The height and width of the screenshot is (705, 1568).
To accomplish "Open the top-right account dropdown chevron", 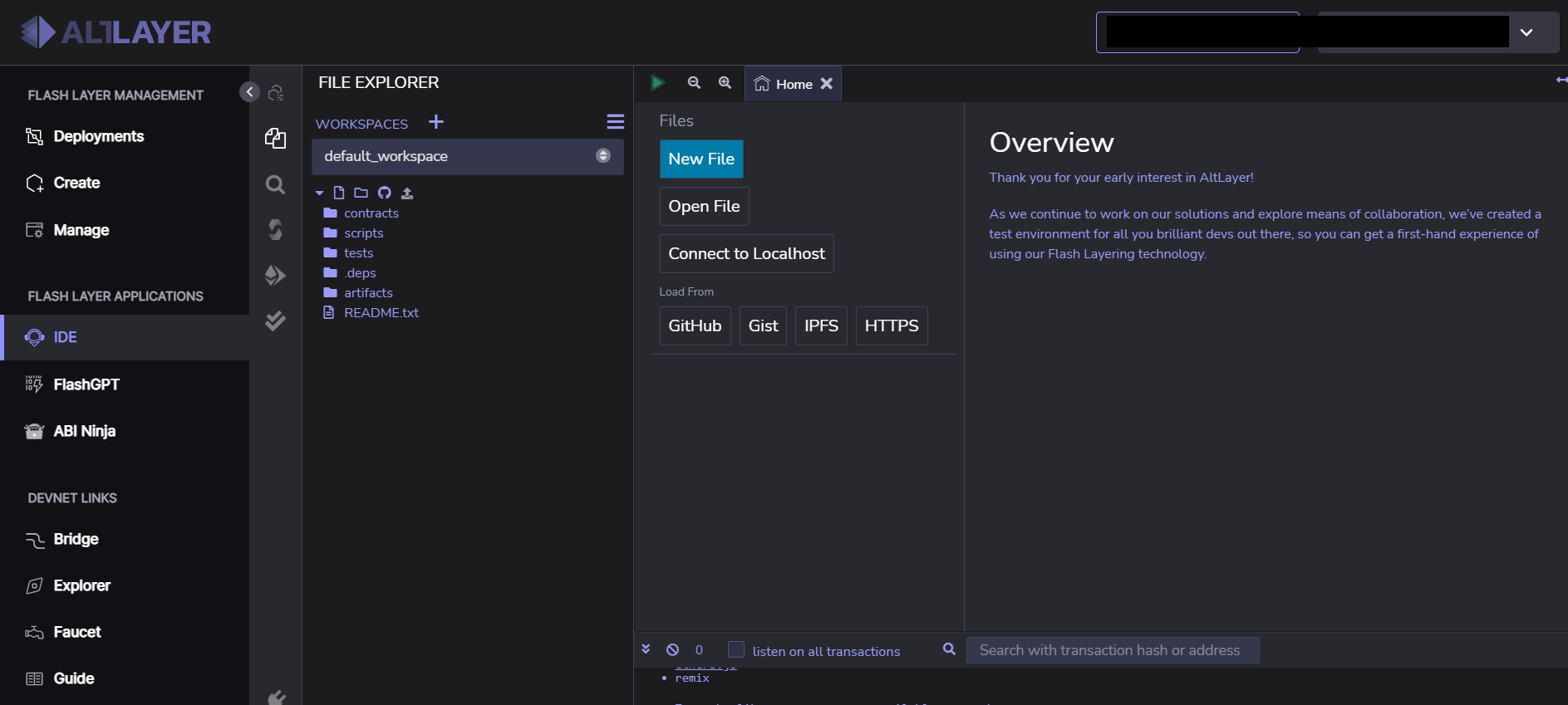I will (1526, 32).
